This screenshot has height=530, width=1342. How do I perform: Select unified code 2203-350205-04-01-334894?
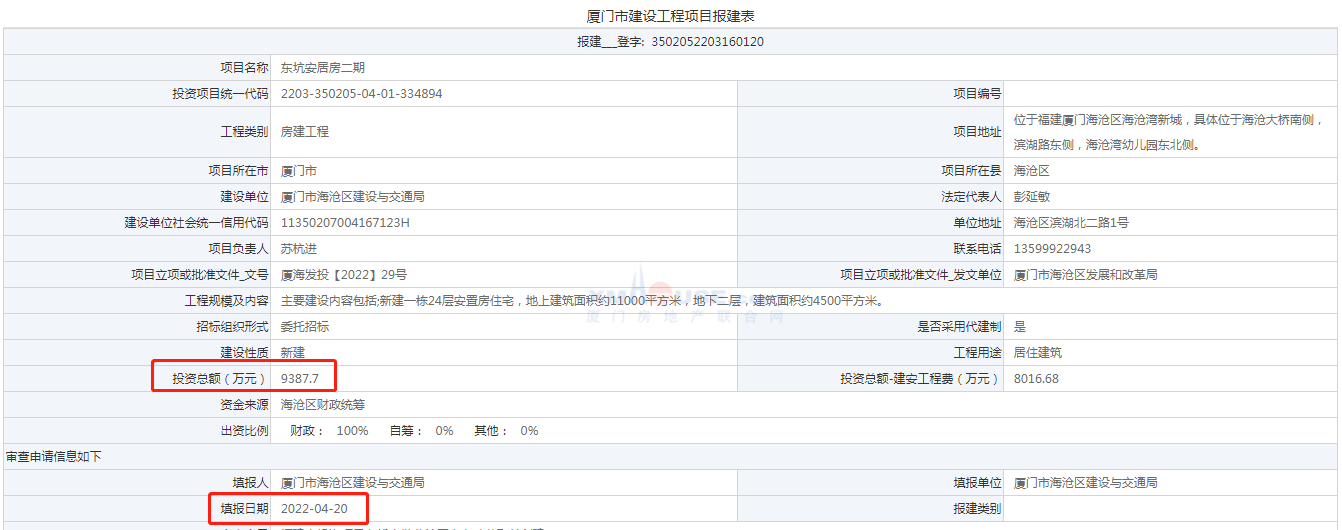pyautogui.click(x=361, y=94)
